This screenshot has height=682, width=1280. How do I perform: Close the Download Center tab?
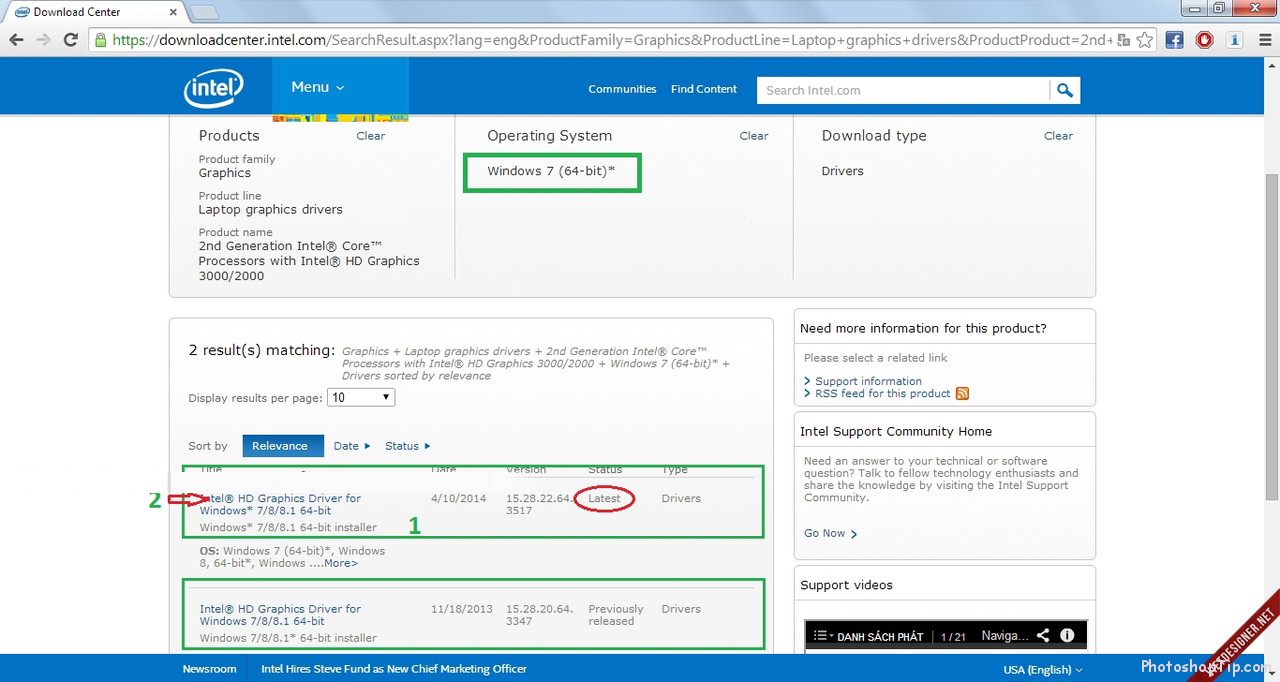(173, 12)
